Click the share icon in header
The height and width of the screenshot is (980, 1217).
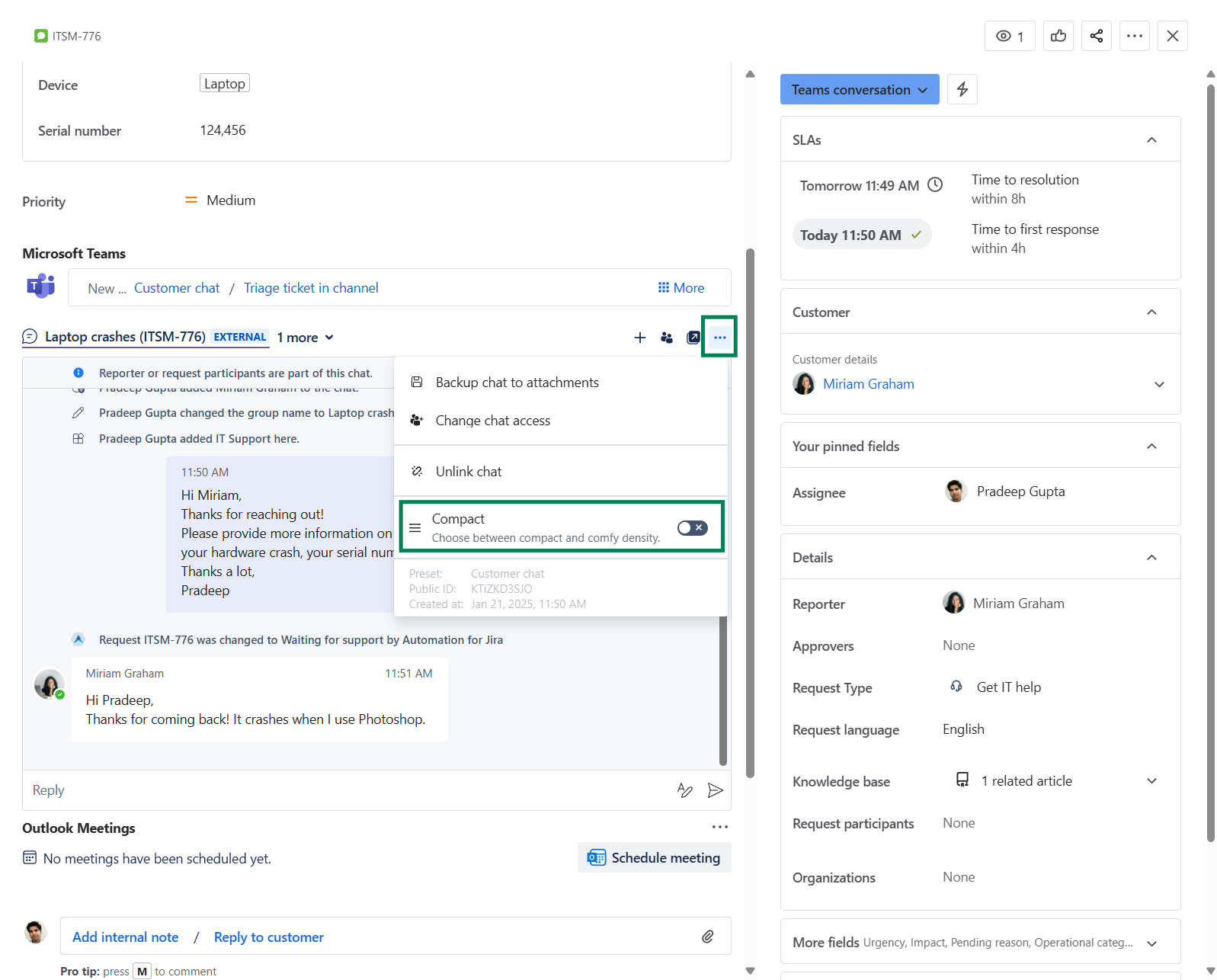(x=1096, y=36)
